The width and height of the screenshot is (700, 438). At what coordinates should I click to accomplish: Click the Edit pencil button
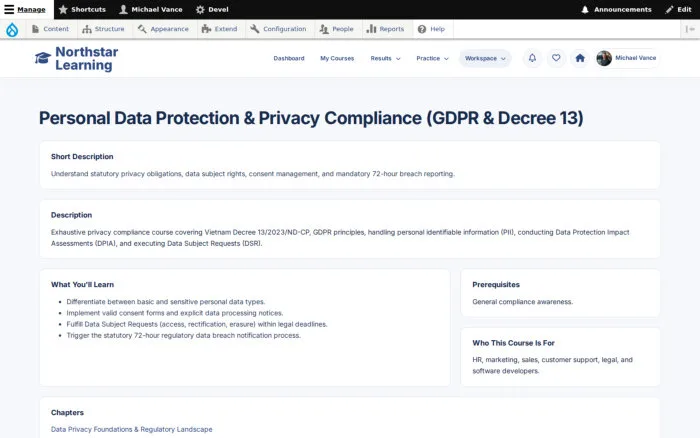[x=678, y=9]
